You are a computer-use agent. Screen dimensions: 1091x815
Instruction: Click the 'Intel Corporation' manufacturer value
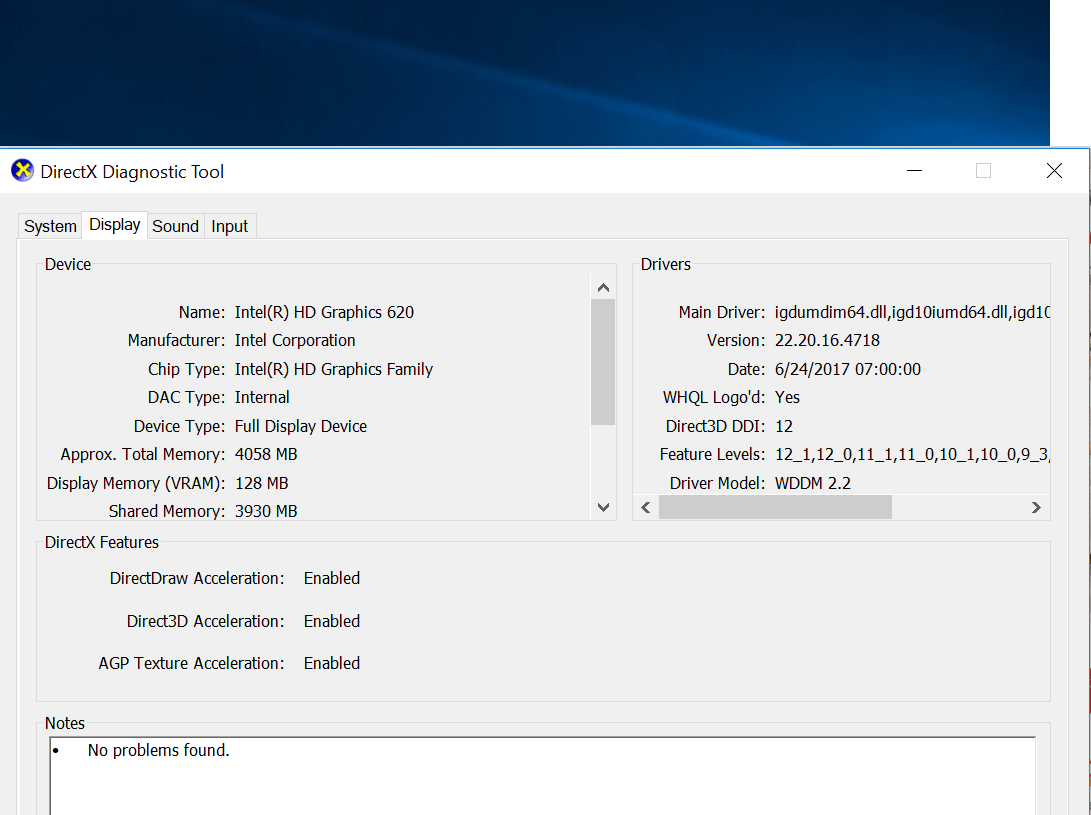[x=295, y=340]
